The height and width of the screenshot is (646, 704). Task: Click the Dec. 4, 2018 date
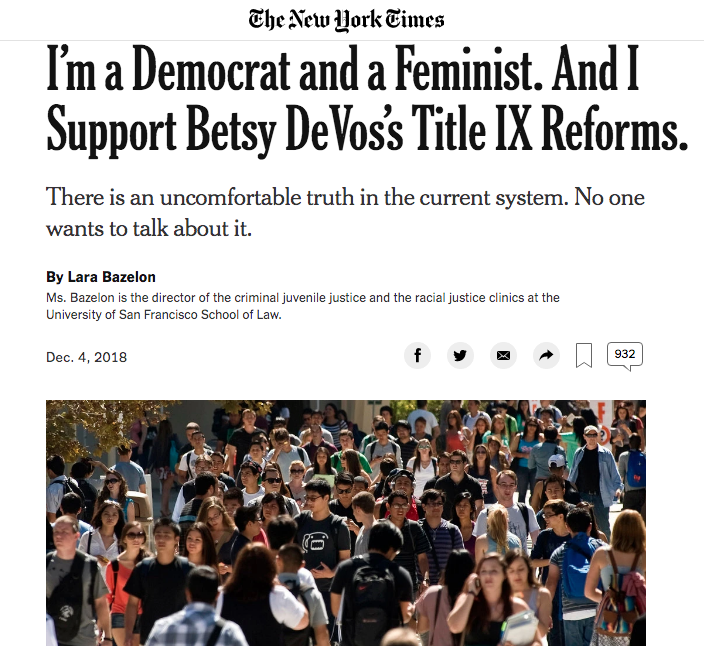point(86,357)
